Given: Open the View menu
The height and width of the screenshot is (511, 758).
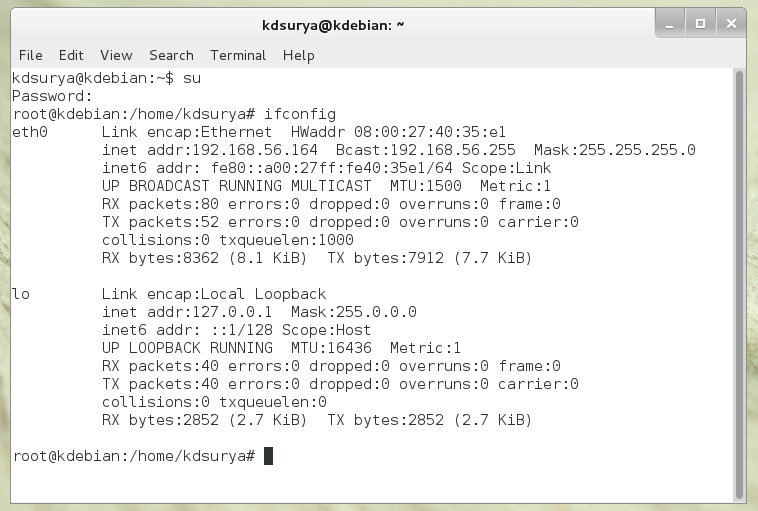Looking at the screenshot, I should pyautogui.click(x=116, y=55).
